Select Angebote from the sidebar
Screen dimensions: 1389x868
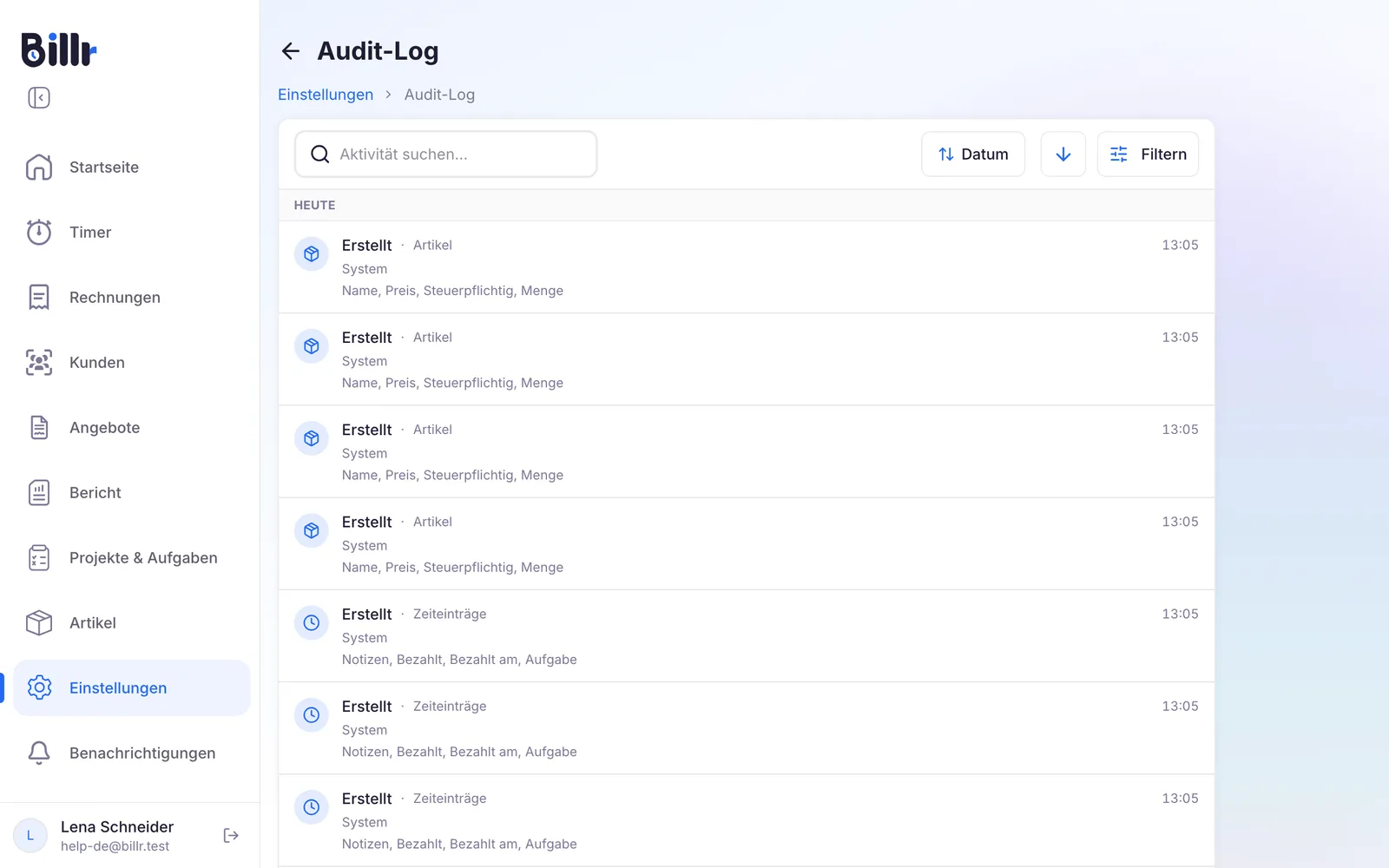click(132, 427)
